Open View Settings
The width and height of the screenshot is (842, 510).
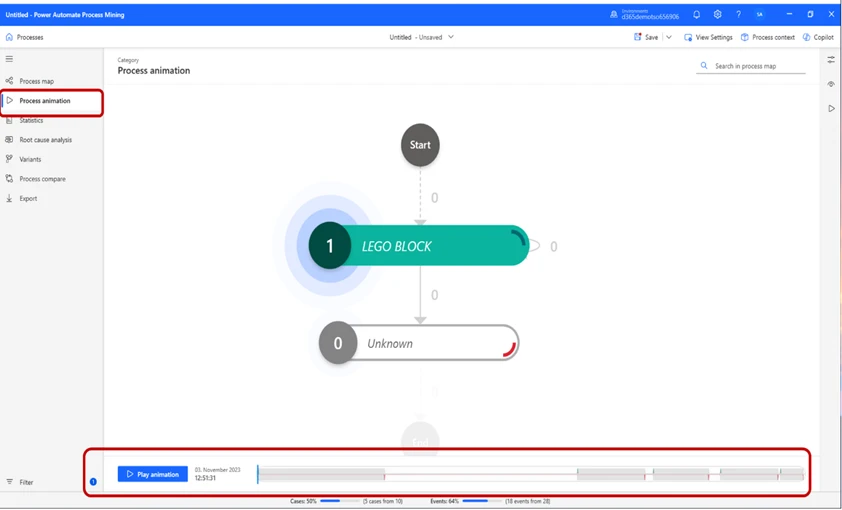click(x=708, y=37)
